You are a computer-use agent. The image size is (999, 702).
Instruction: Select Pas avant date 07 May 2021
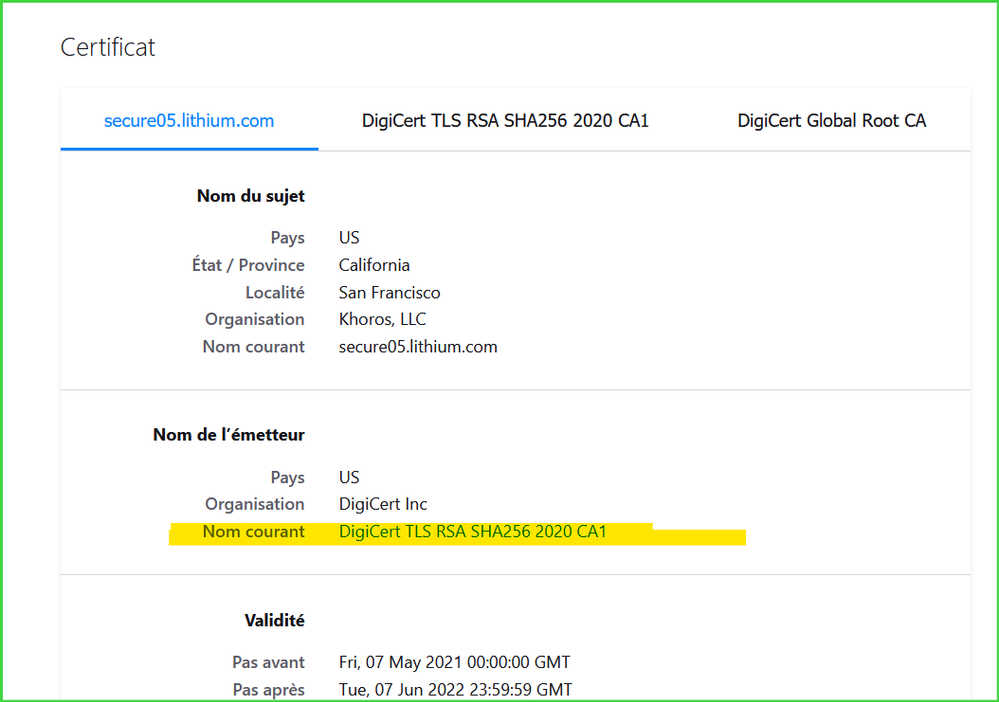pyautogui.click(x=454, y=662)
